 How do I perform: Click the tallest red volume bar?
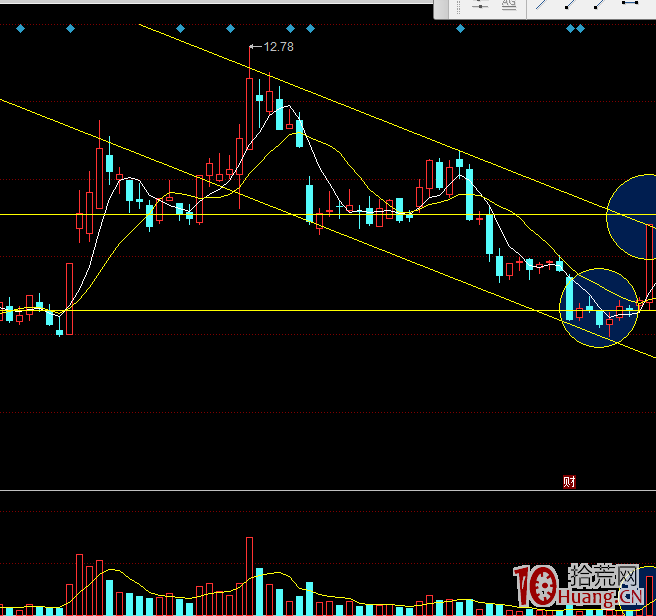[249, 576]
